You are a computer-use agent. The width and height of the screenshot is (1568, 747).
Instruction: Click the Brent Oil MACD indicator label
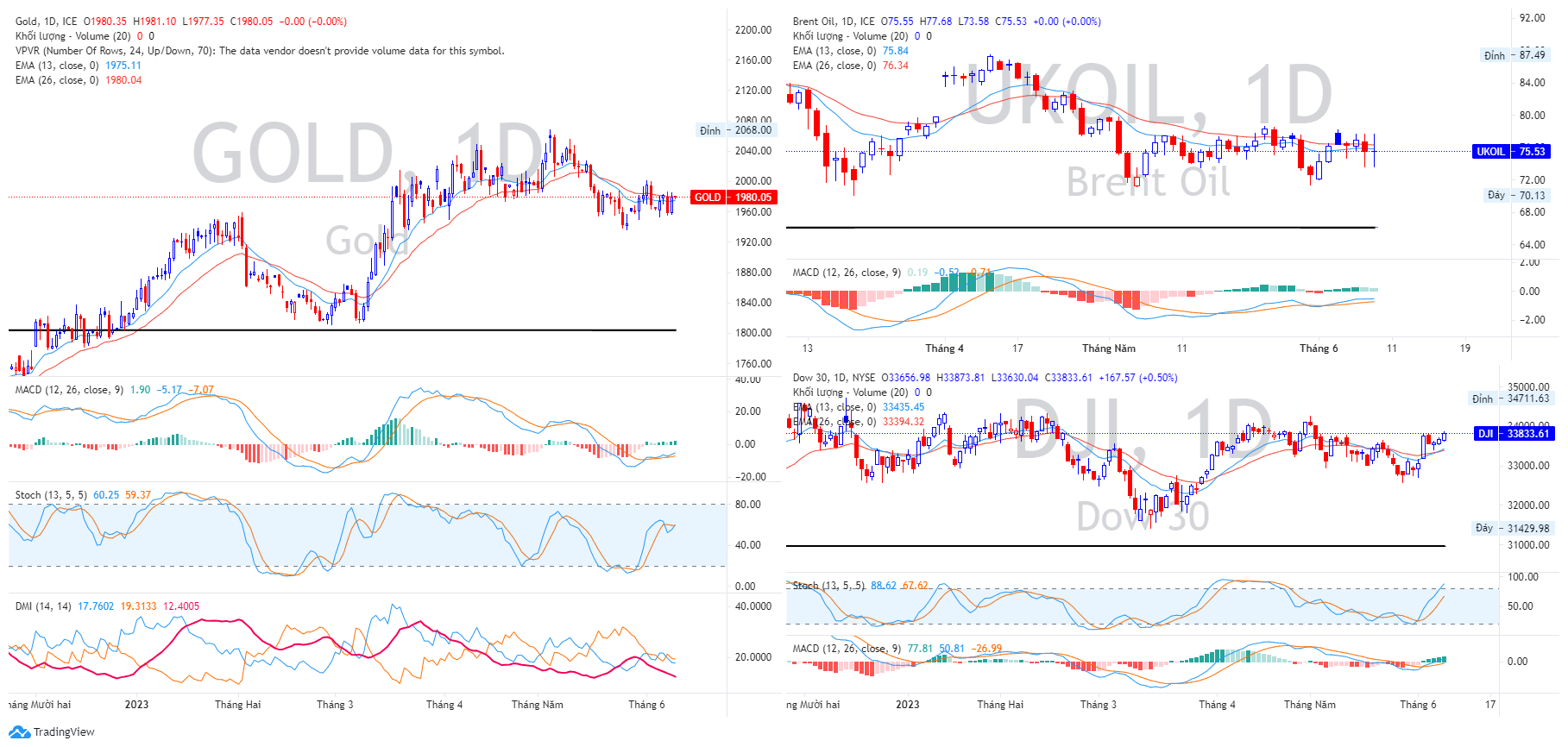point(846,273)
